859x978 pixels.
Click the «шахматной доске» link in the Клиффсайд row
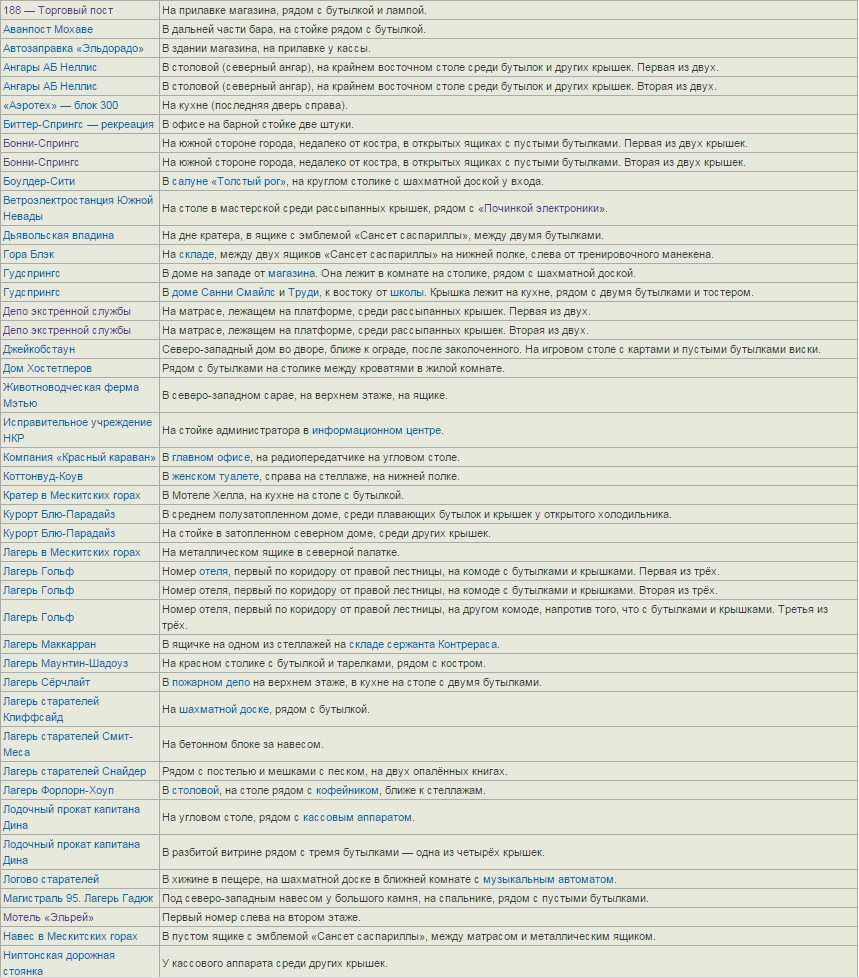224,710
